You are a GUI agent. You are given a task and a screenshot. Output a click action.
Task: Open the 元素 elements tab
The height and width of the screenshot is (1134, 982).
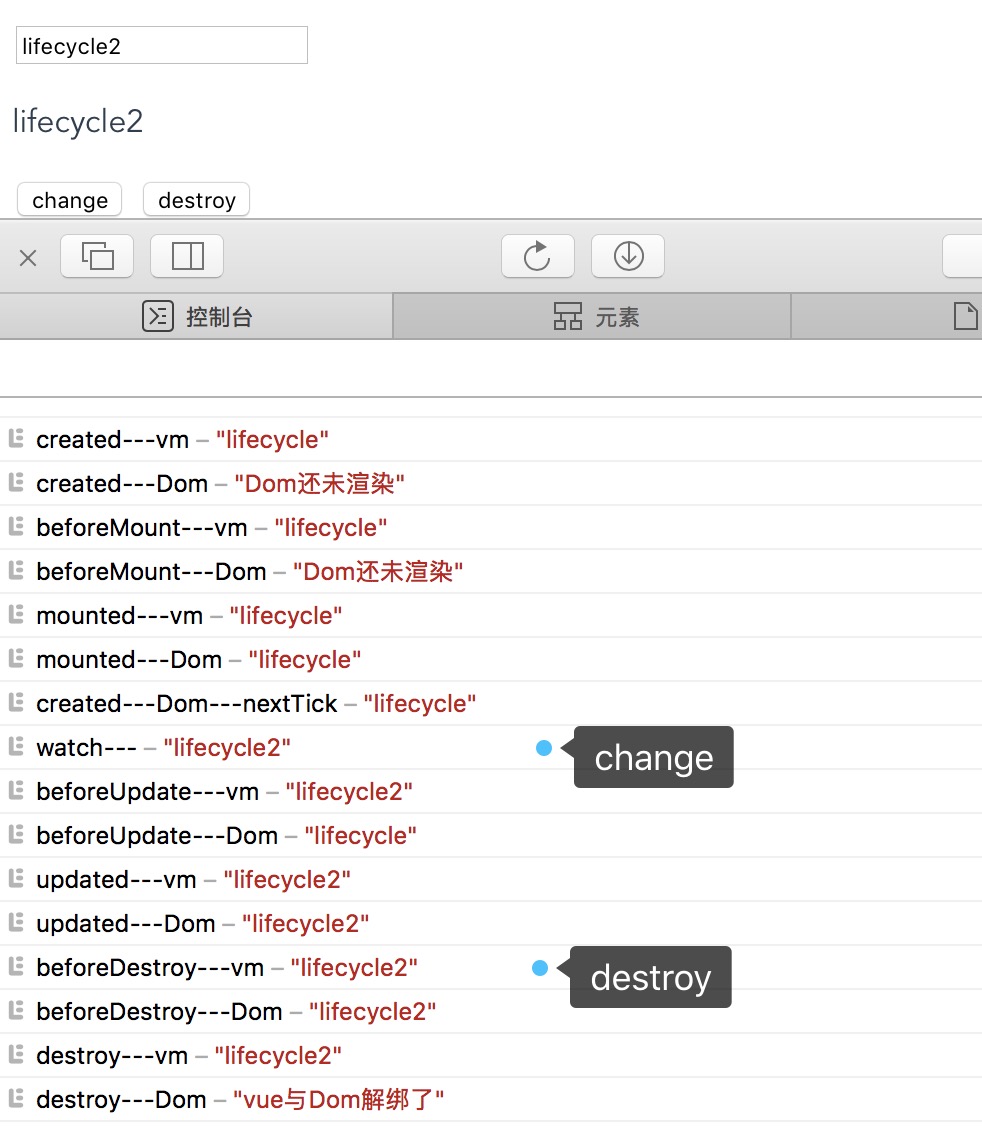595,317
